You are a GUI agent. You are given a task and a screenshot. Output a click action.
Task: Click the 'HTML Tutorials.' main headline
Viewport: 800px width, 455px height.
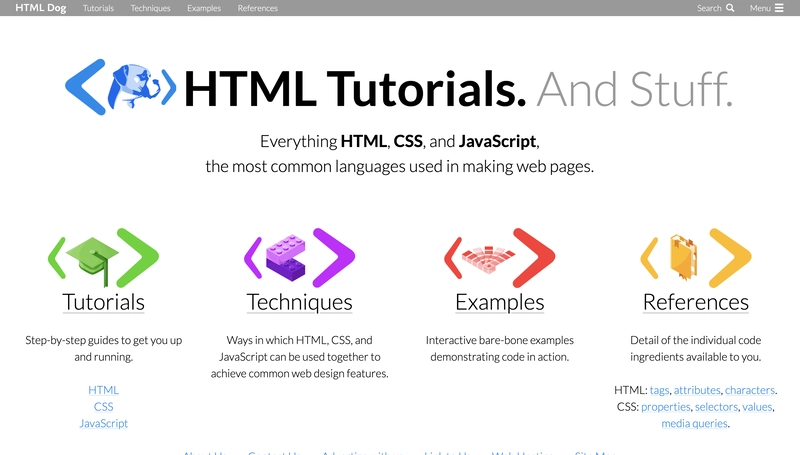coord(355,89)
